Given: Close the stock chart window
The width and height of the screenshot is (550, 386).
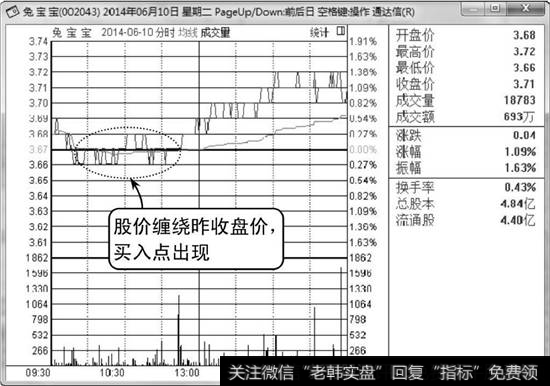Looking at the screenshot, I should 525,9.
